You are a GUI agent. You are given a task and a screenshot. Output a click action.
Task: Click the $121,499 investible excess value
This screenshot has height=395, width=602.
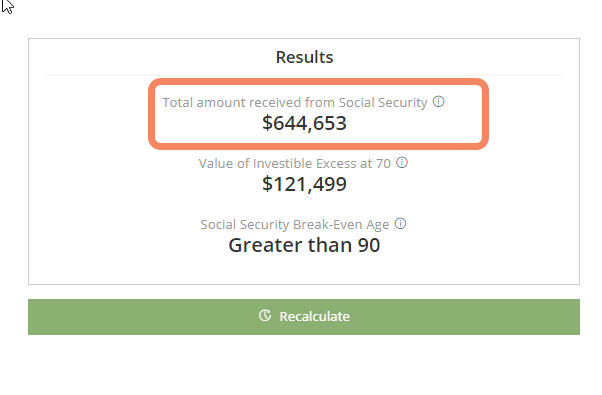pos(304,184)
